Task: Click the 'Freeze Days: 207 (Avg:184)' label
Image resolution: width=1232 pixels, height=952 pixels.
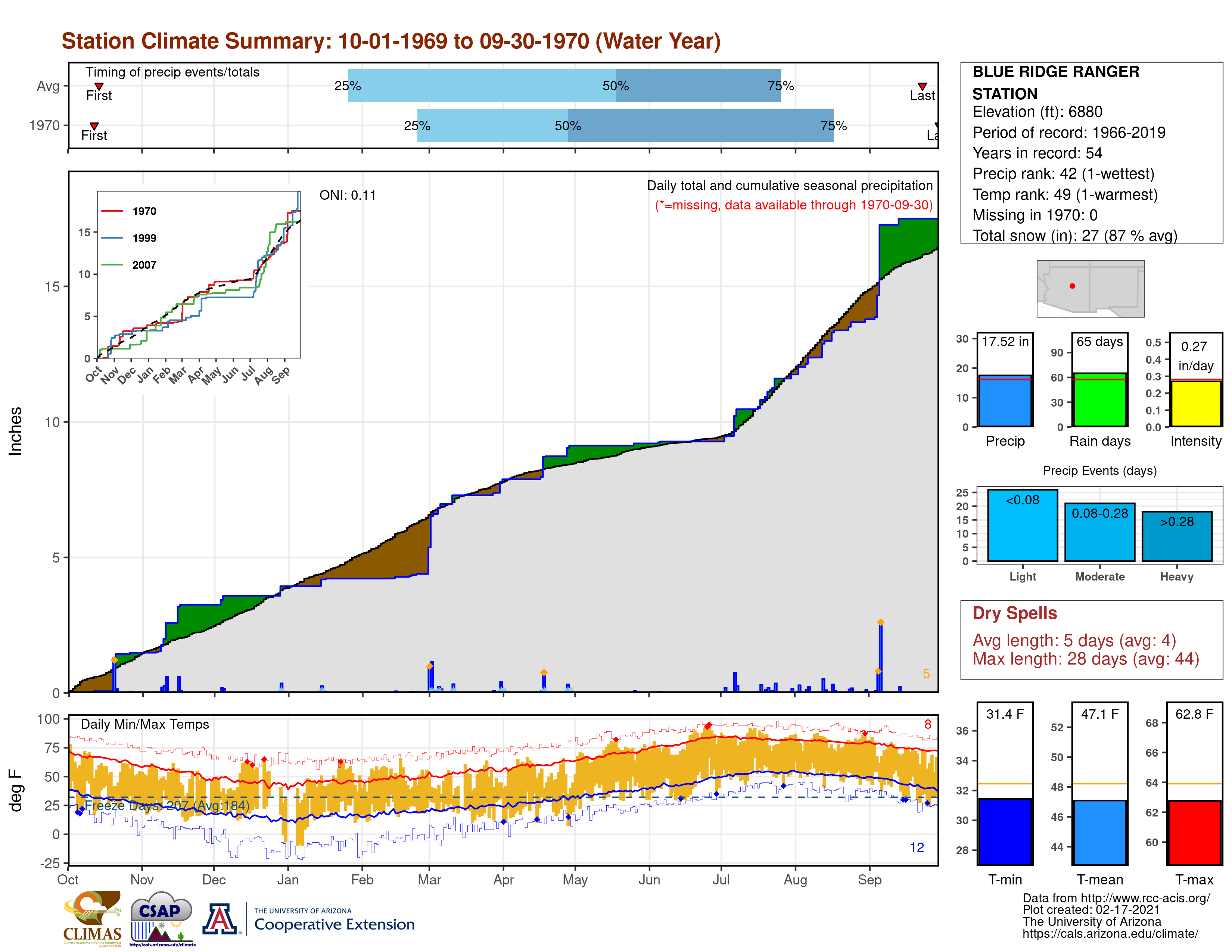Action: 167,805
